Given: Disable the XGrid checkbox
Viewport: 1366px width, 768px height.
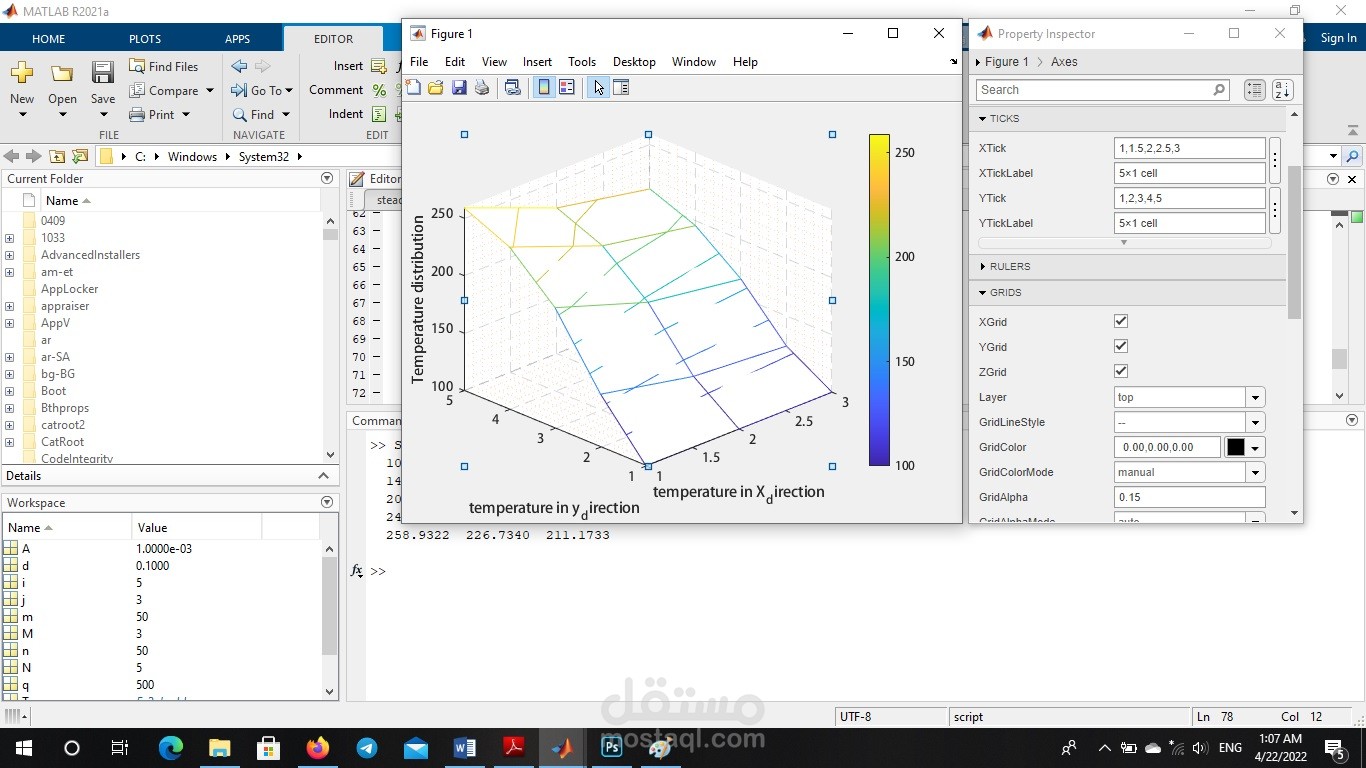Looking at the screenshot, I should coord(1120,322).
